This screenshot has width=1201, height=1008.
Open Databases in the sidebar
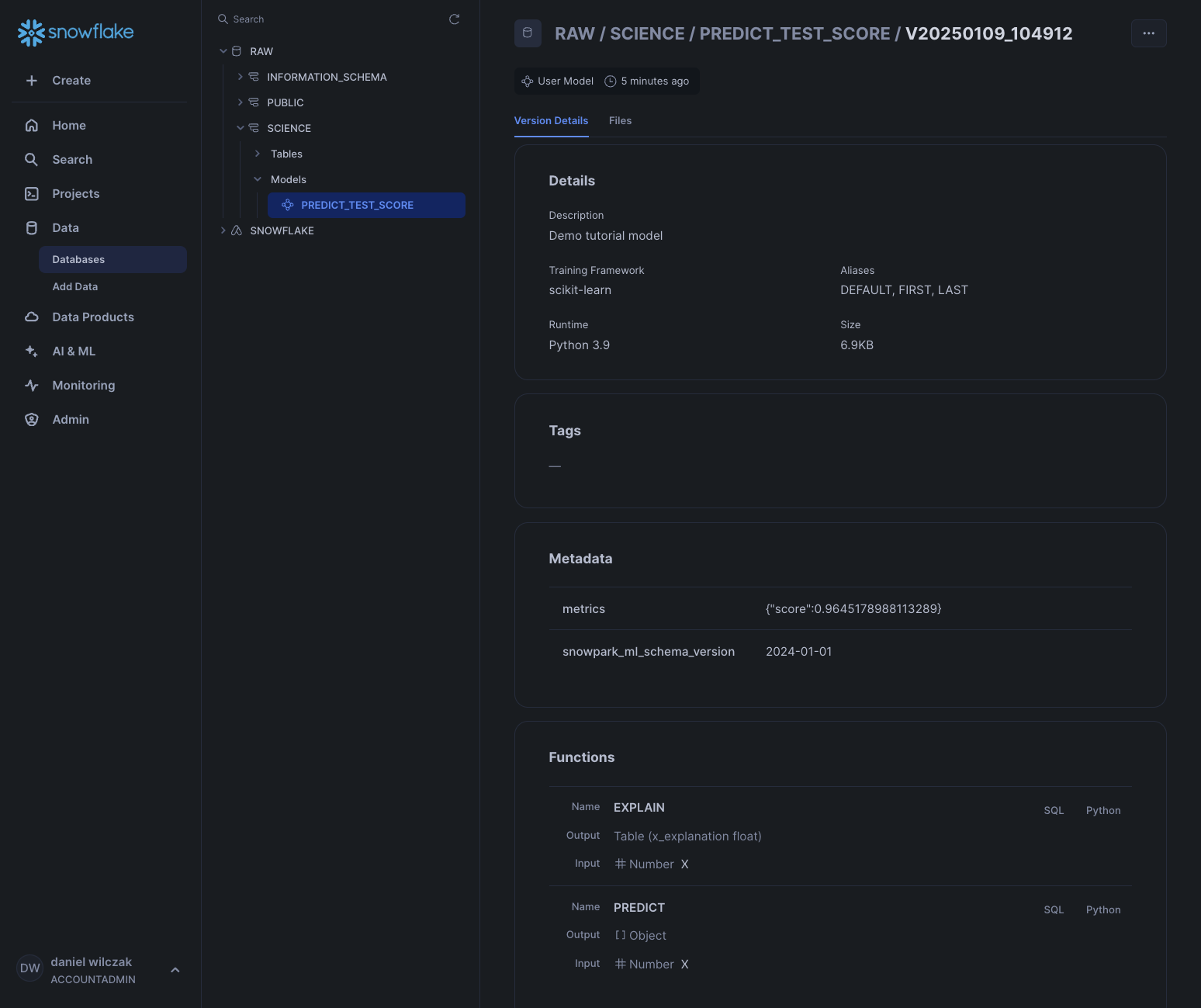point(112,260)
